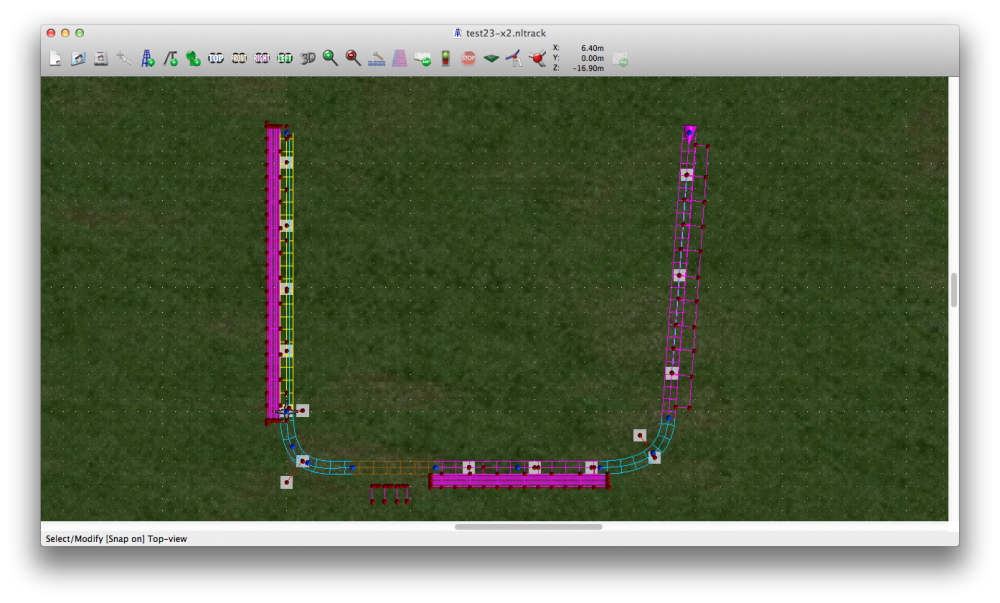Screen dimensions: 1000x603
Task: Click the red STOP sign icon
Action: click(468, 59)
